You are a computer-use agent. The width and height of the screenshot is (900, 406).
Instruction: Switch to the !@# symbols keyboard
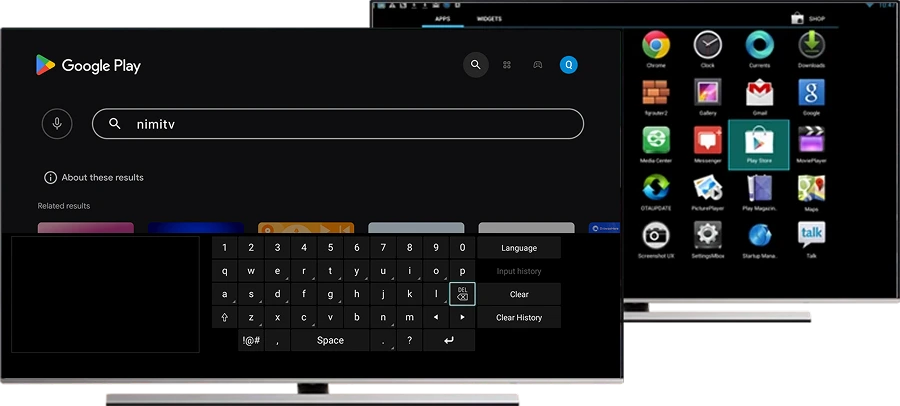(251, 340)
